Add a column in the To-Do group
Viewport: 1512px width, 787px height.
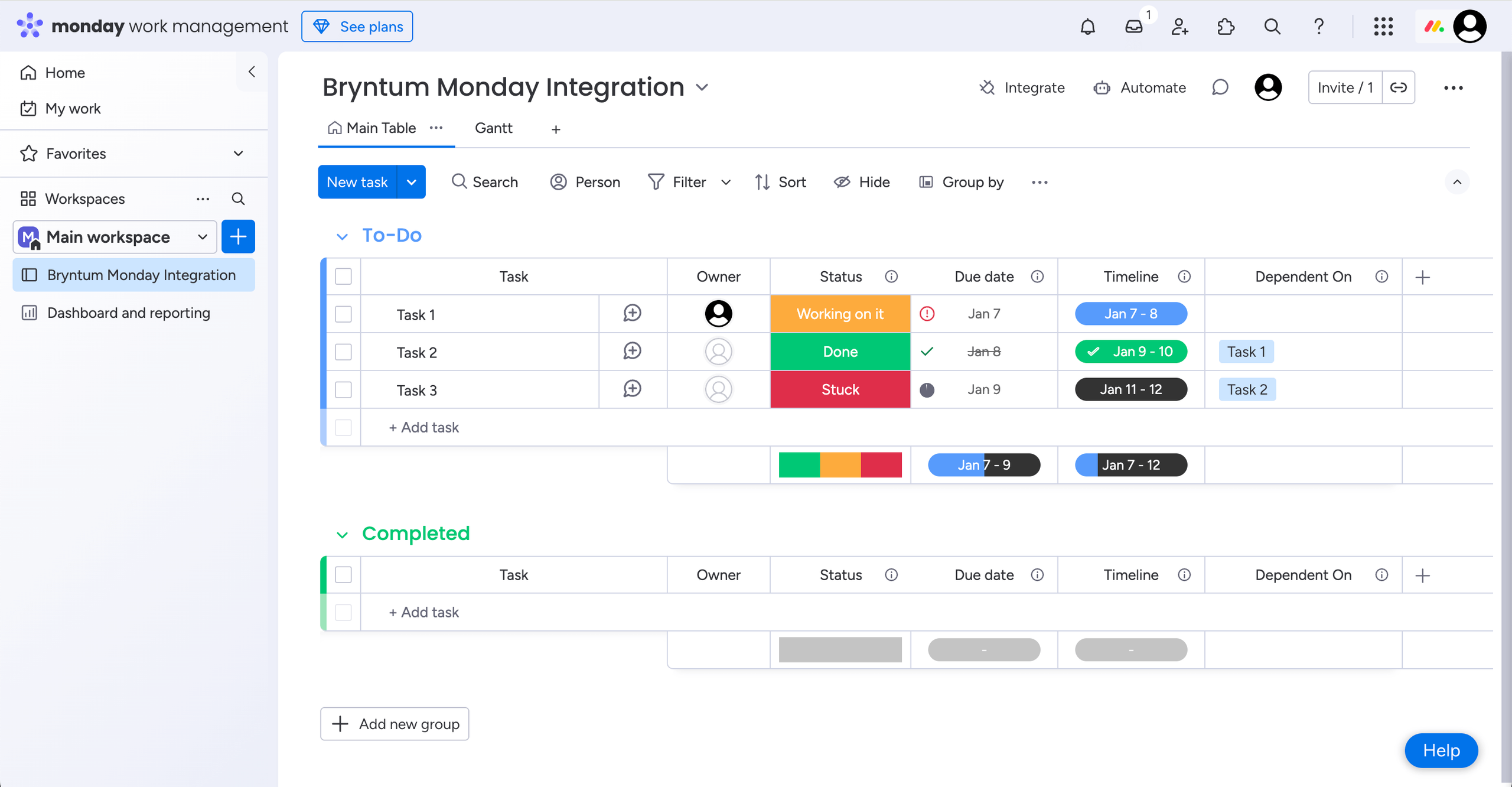tap(1423, 277)
